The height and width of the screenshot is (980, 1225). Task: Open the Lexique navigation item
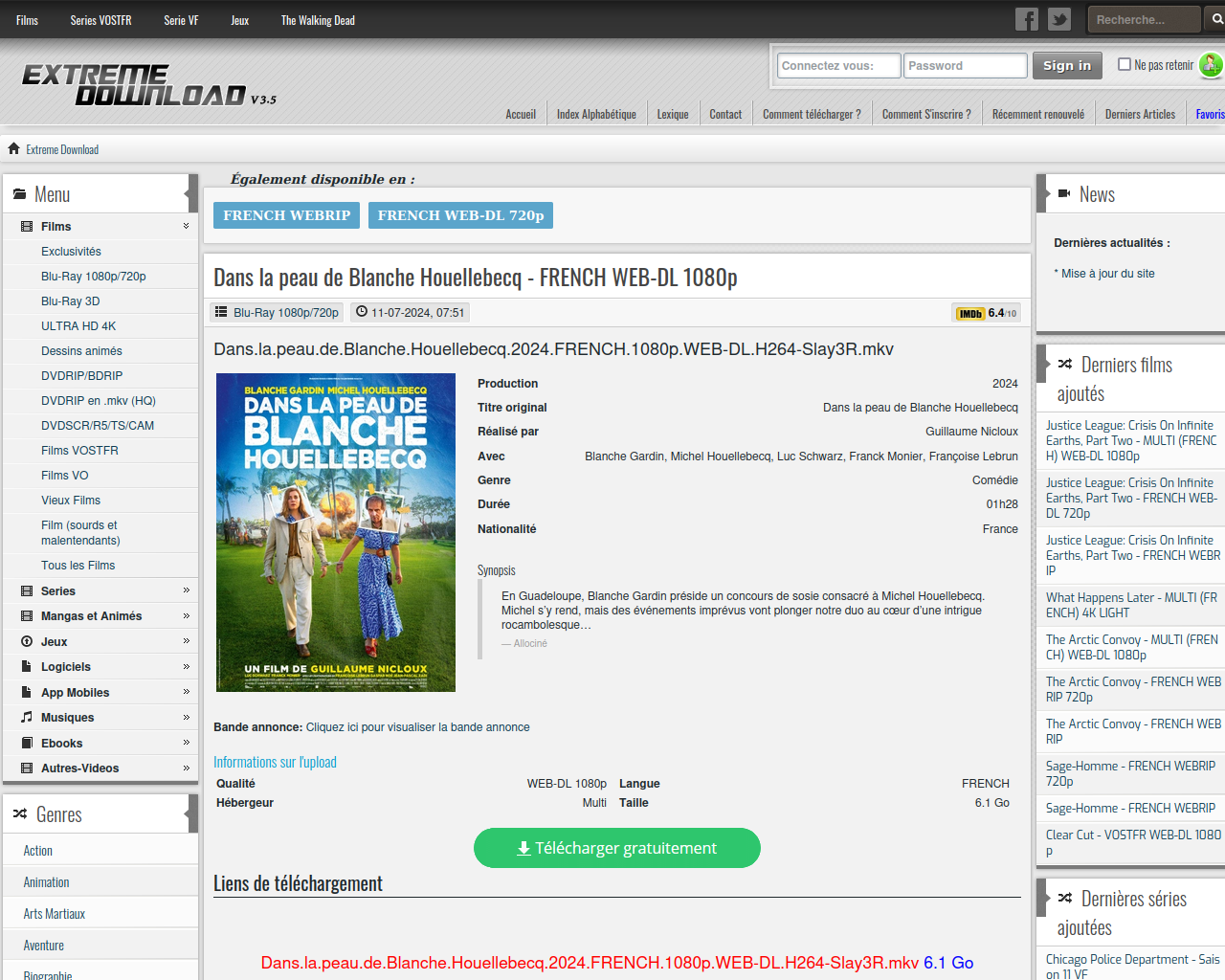[x=673, y=114]
